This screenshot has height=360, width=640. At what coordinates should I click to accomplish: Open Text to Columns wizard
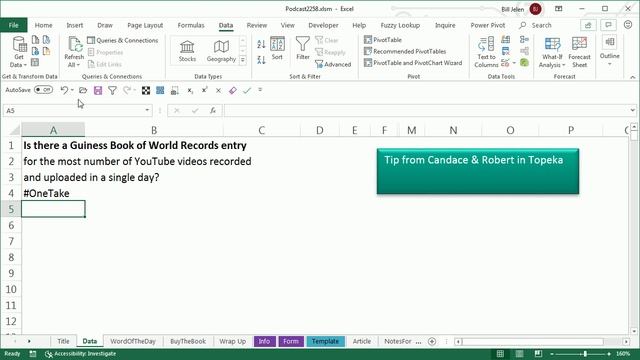486,52
